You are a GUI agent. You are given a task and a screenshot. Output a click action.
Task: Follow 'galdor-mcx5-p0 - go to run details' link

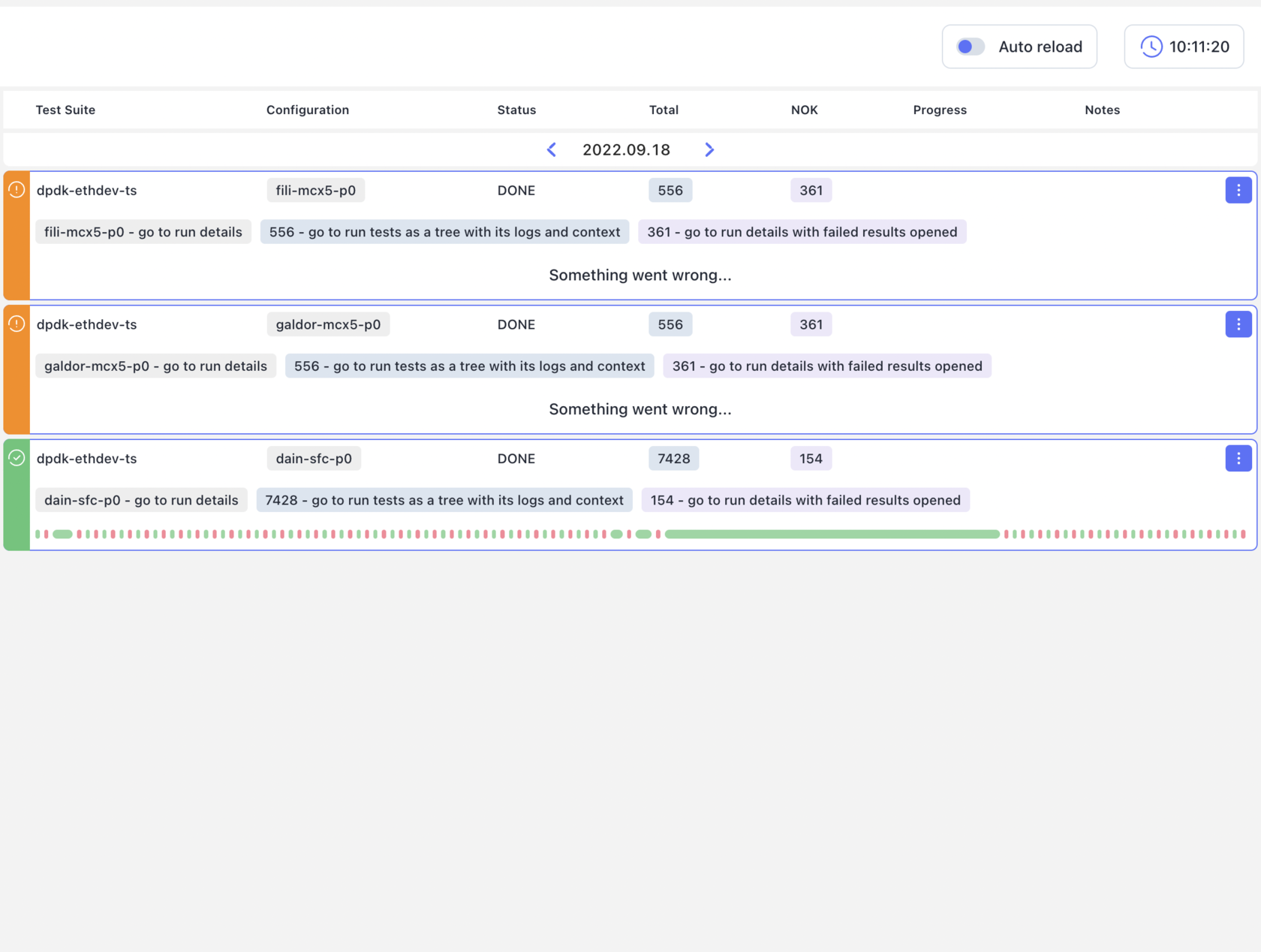coord(155,366)
